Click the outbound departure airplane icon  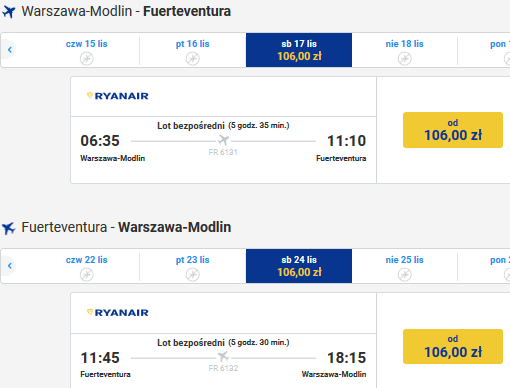tap(9, 12)
